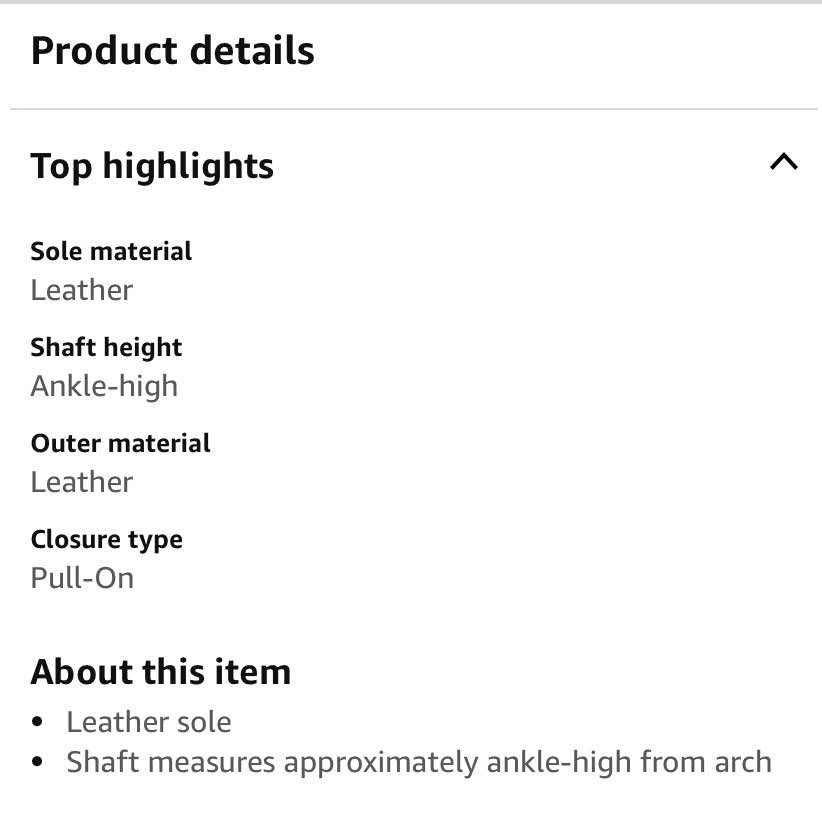Click the Closure type label

(x=106, y=539)
